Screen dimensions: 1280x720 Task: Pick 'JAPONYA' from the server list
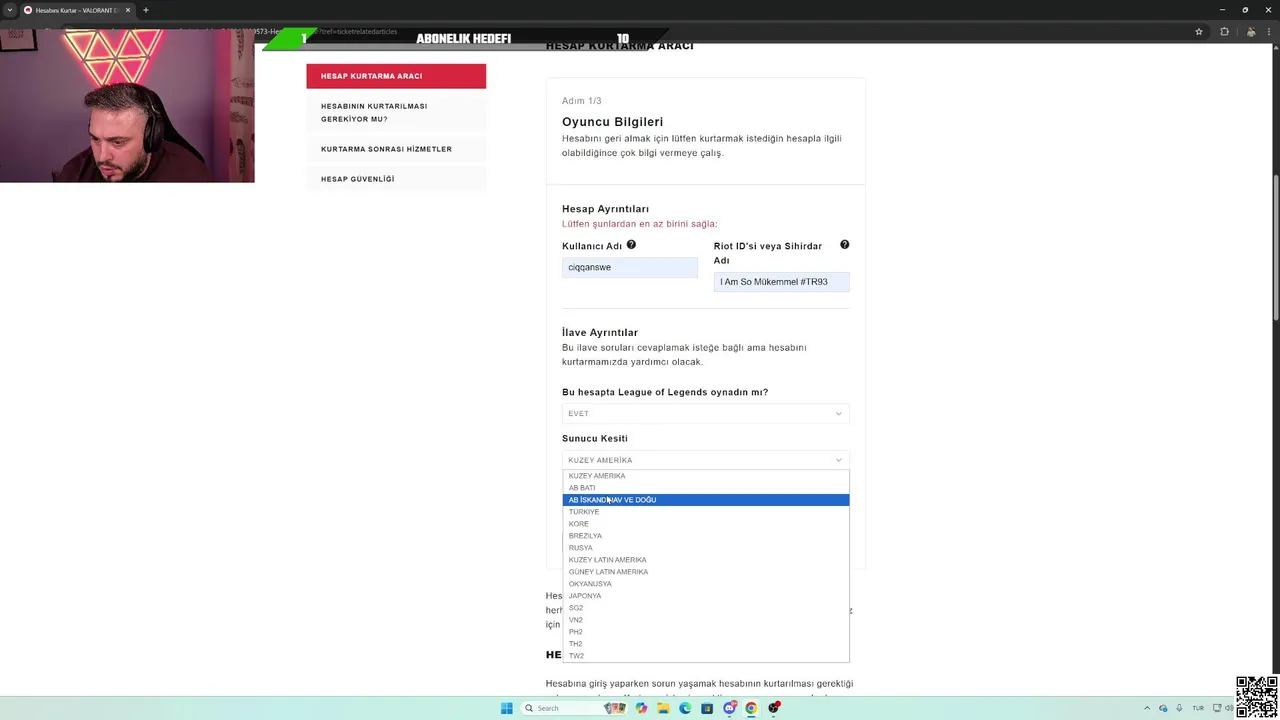click(705, 596)
